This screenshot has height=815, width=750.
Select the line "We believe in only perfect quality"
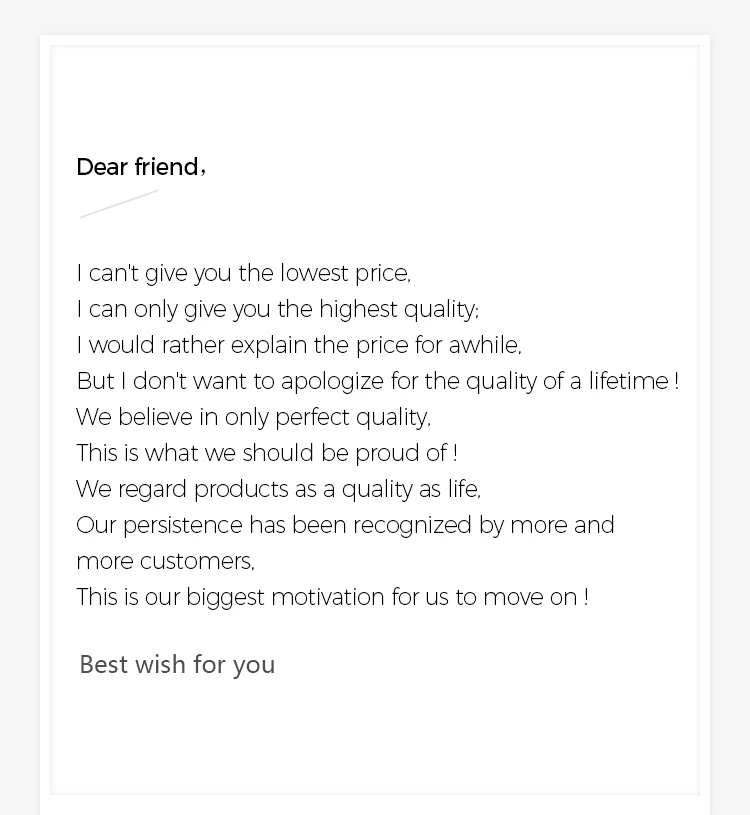click(x=253, y=417)
